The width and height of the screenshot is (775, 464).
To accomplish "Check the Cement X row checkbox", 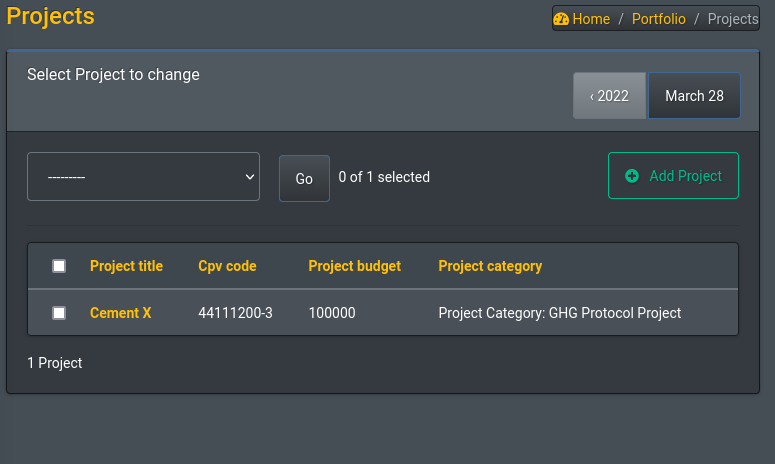I will click(x=59, y=313).
